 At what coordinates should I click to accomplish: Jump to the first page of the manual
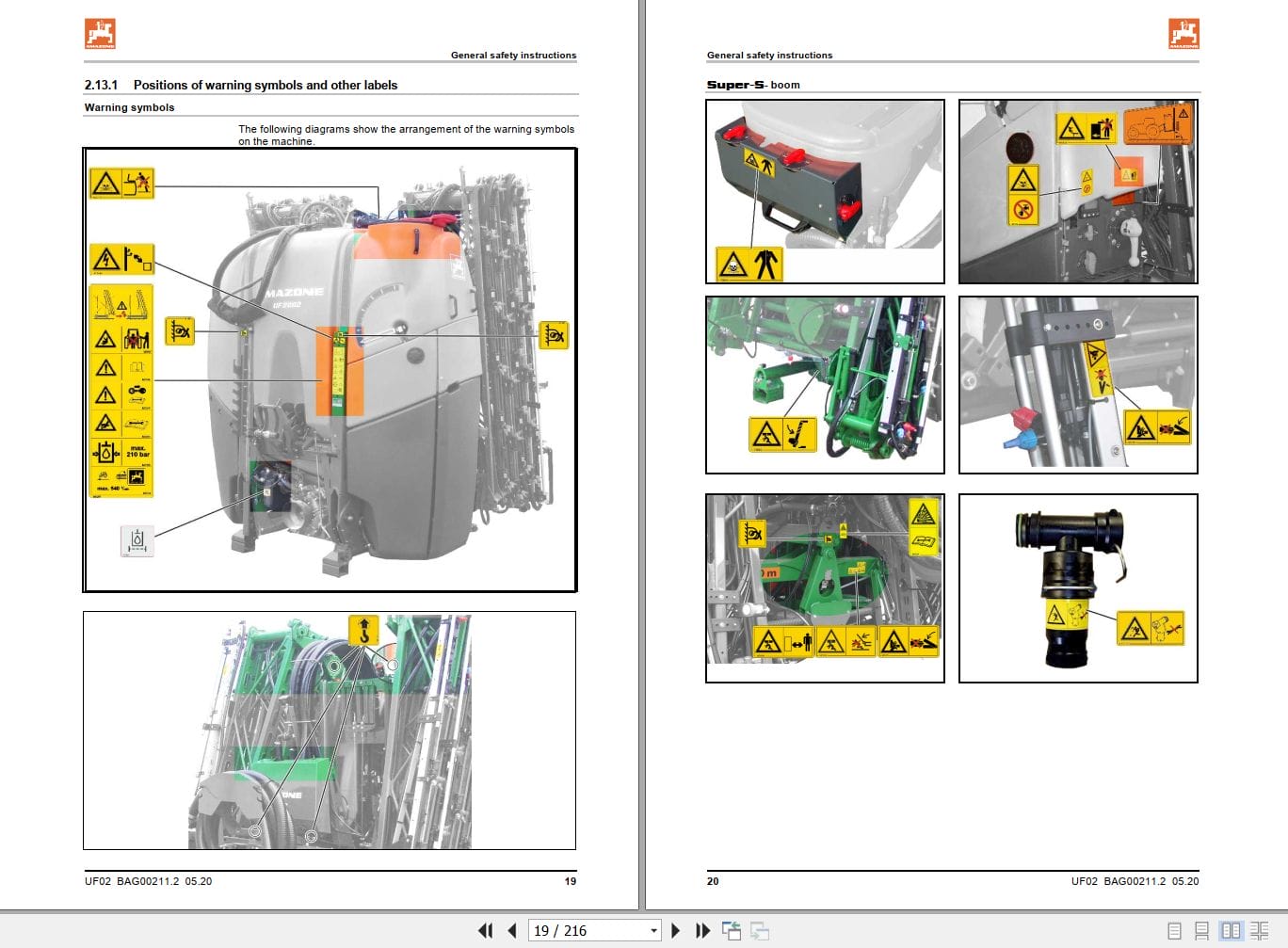tap(486, 930)
